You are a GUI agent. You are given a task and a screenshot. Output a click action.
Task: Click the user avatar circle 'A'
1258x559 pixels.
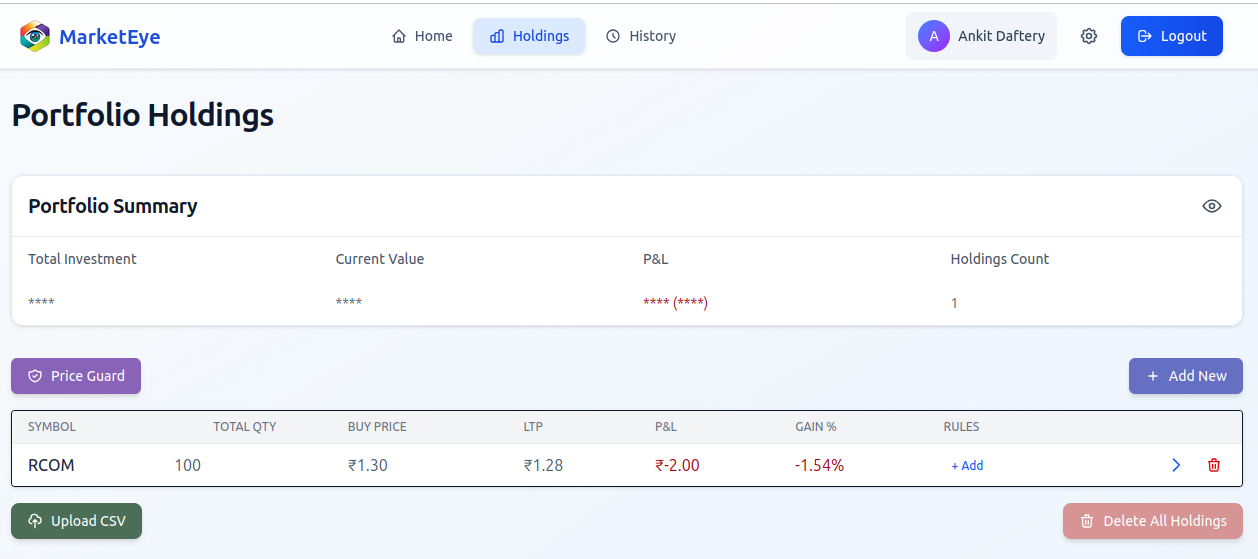[x=933, y=36]
